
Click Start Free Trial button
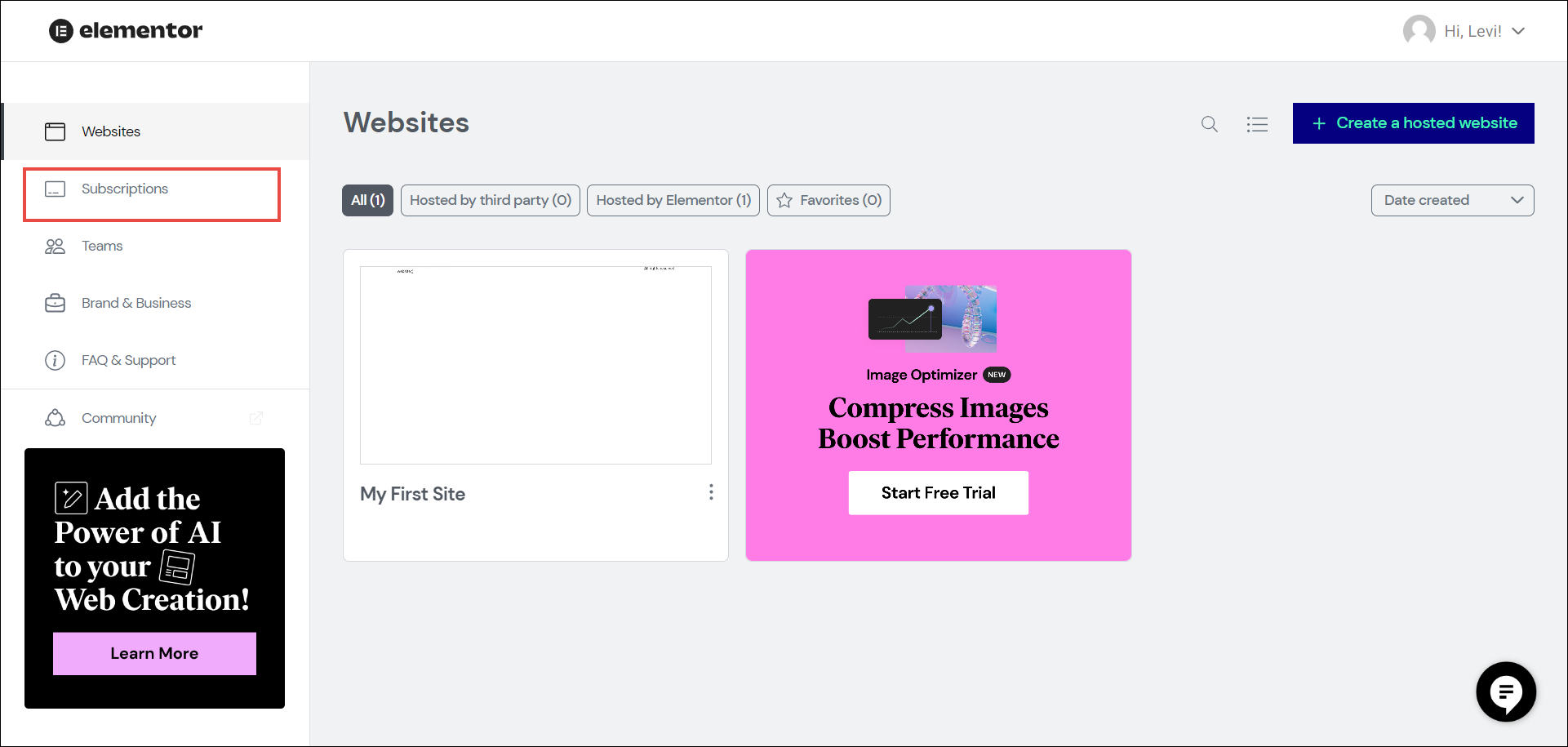pos(939,493)
